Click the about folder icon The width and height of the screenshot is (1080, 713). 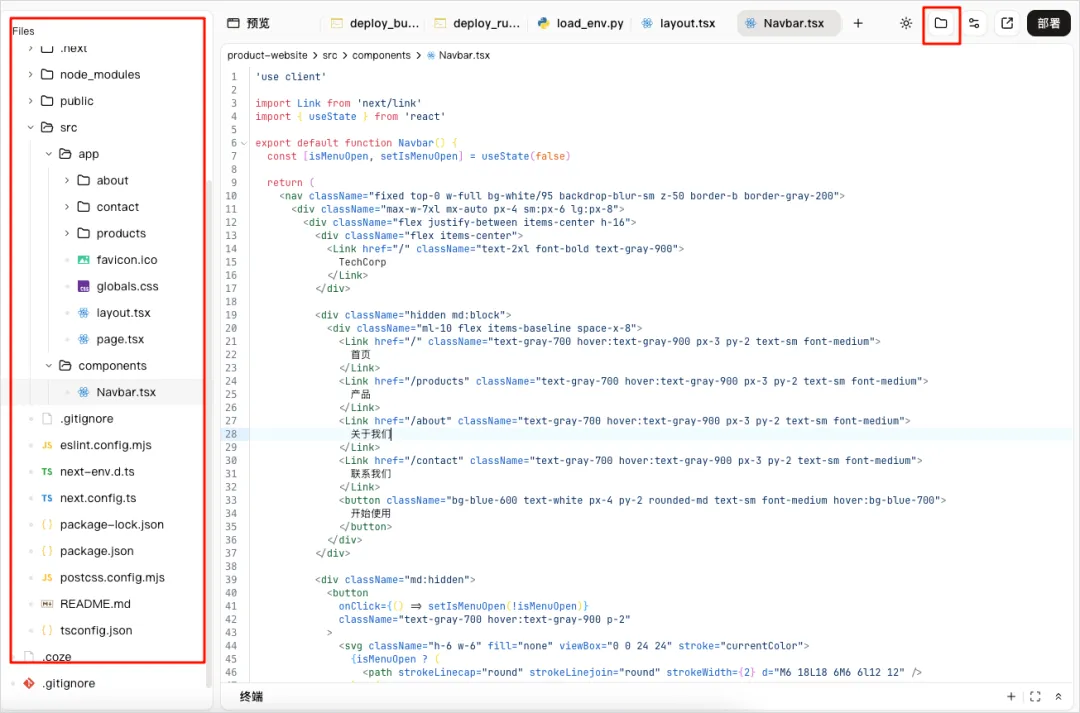coord(83,180)
